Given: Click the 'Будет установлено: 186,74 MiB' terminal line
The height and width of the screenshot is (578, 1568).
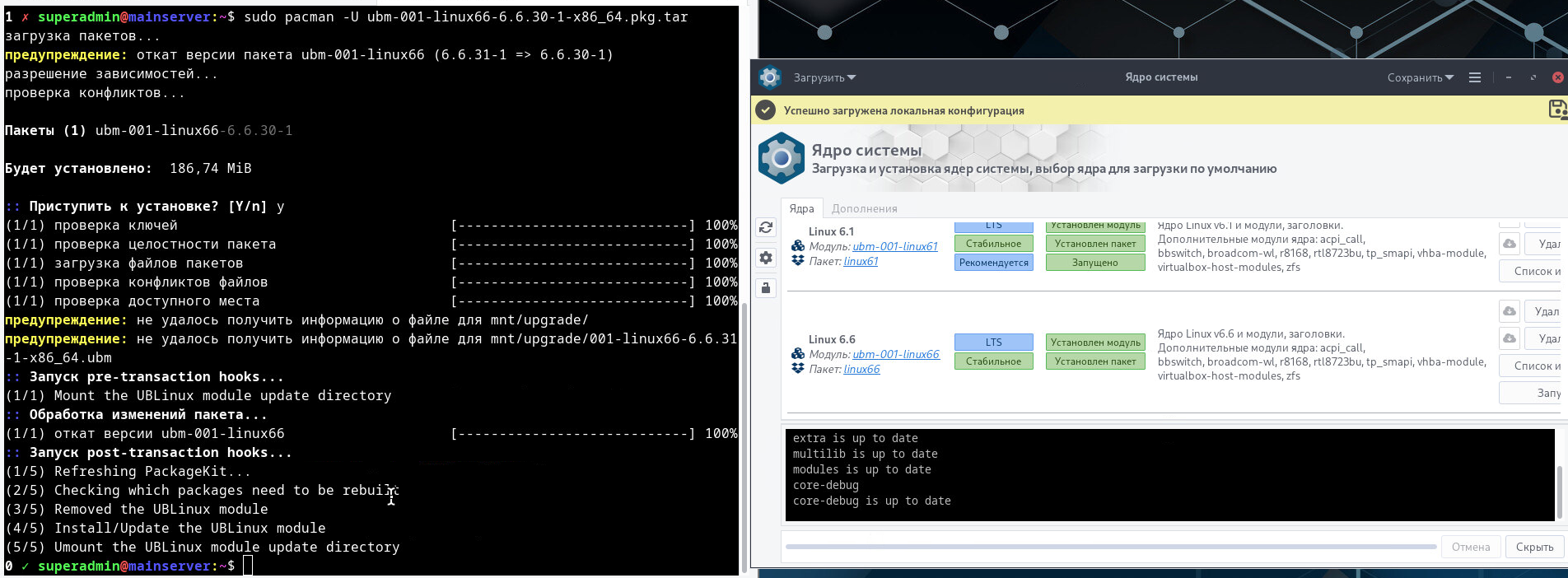Looking at the screenshot, I should click(x=128, y=168).
